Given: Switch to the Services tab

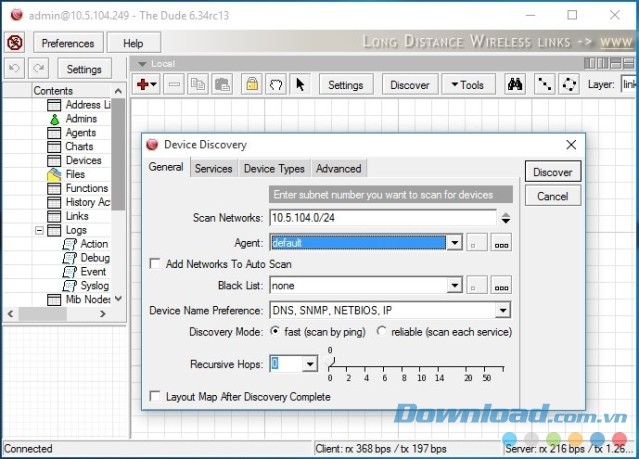Looking at the screenshot, I should (x=213, y=169).
